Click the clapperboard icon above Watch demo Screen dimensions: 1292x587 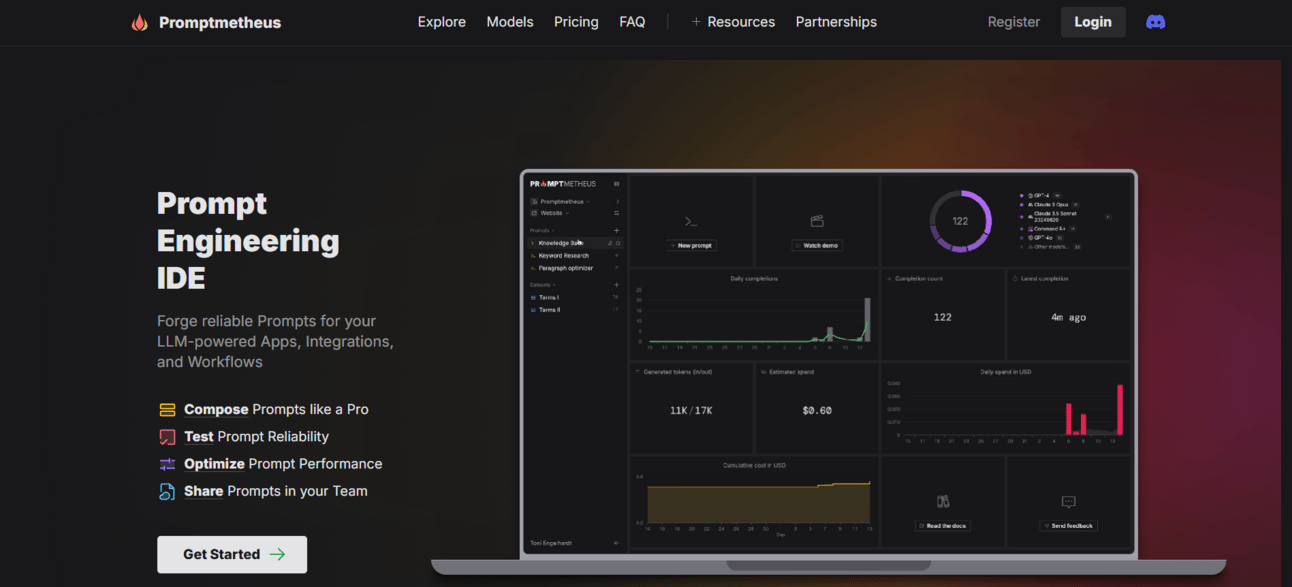(x=816, y=221)
